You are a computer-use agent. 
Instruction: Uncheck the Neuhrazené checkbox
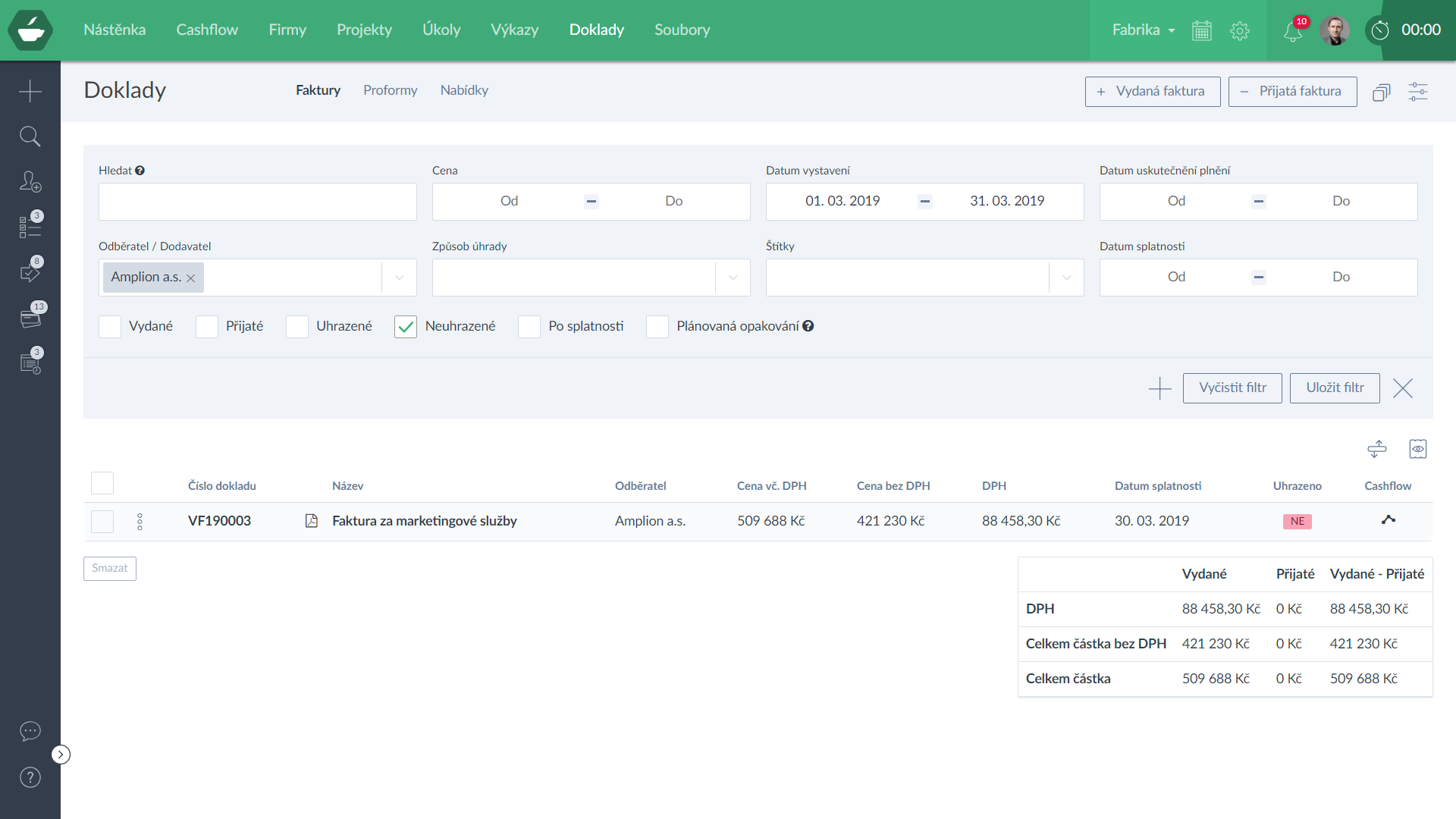pos(406,327)
